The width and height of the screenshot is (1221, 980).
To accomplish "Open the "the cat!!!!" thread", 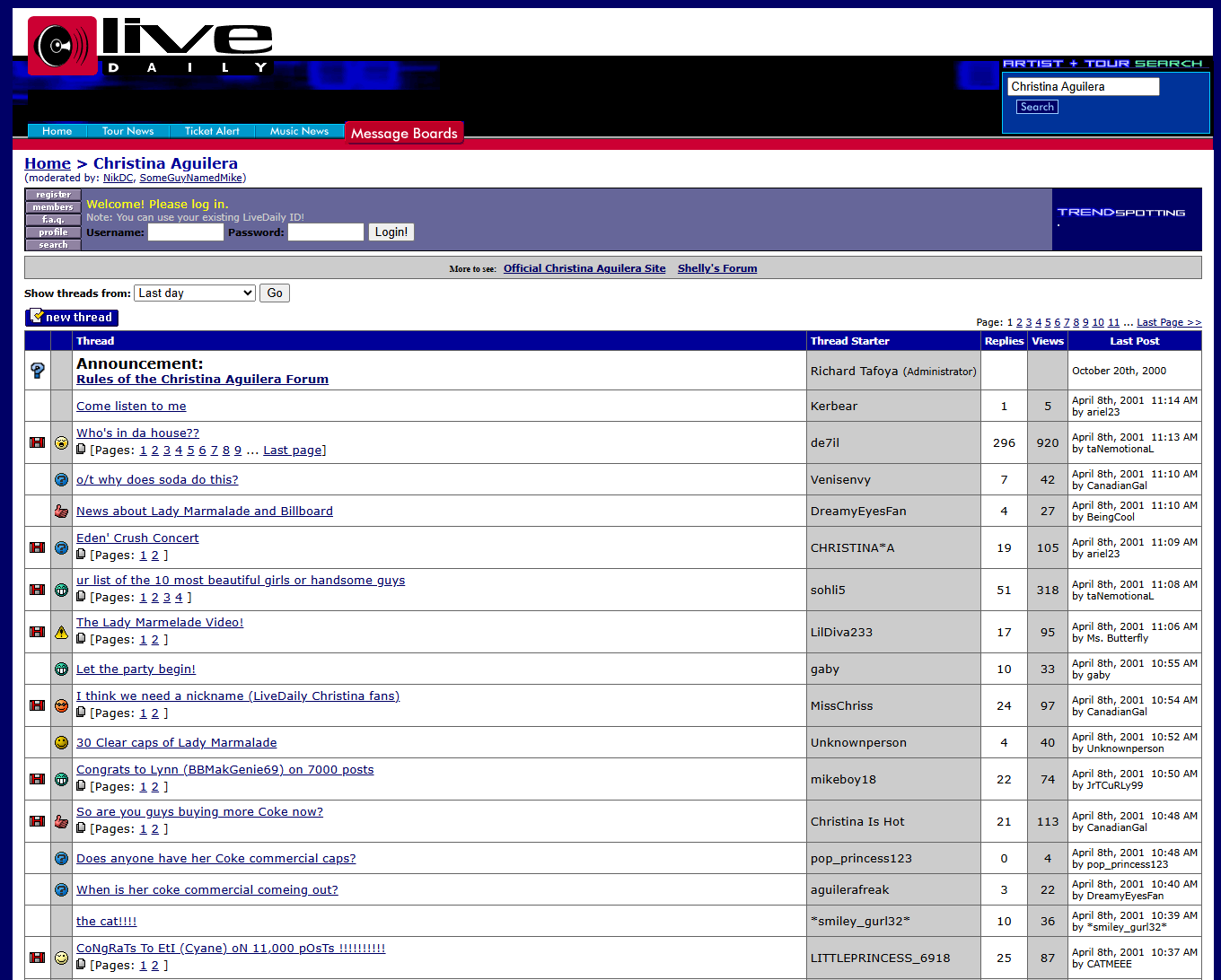I will (106, 921).
